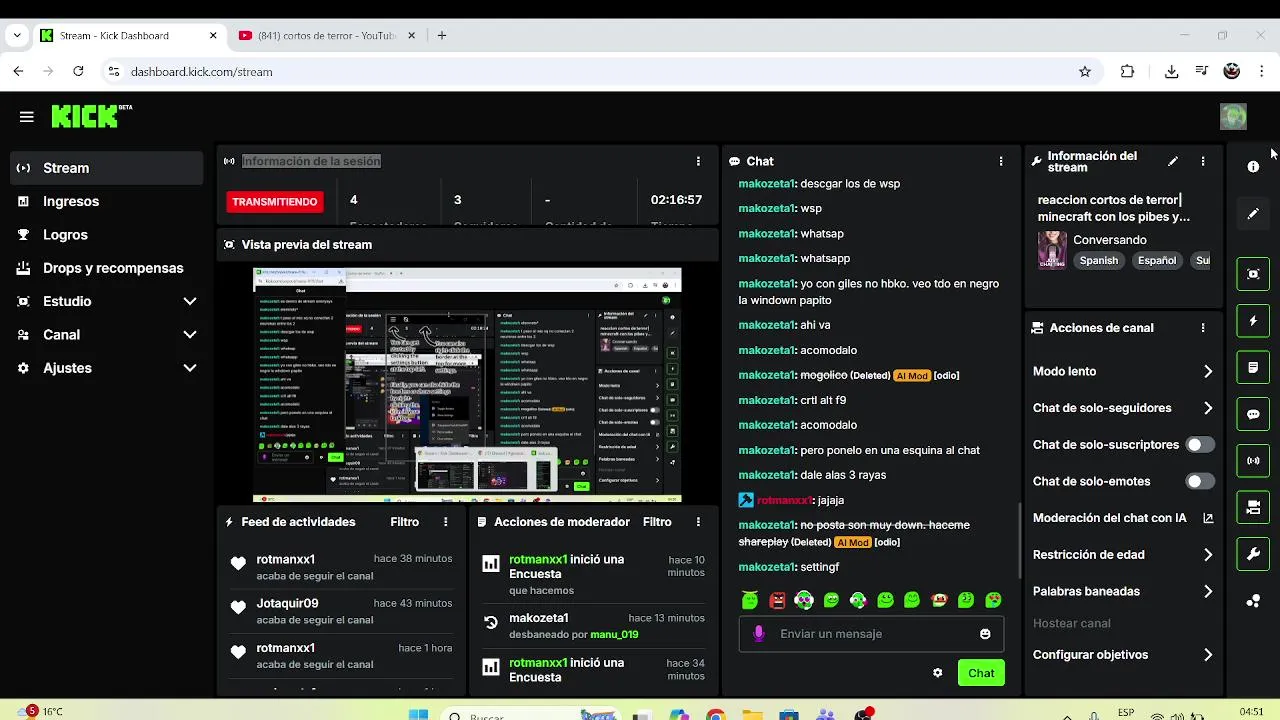Toggle the wrench stream info widget icon
The image size is (1280, 720).
coord(1253,554)
